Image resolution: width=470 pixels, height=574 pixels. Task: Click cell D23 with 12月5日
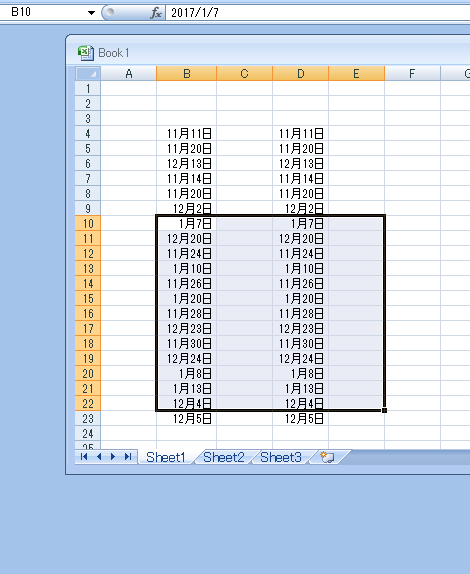pos(301,419)
